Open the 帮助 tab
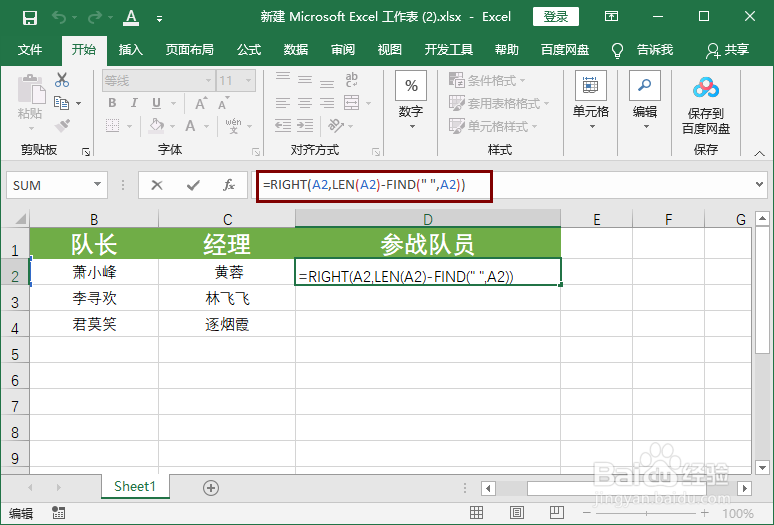774x525 pixels. 507,50
